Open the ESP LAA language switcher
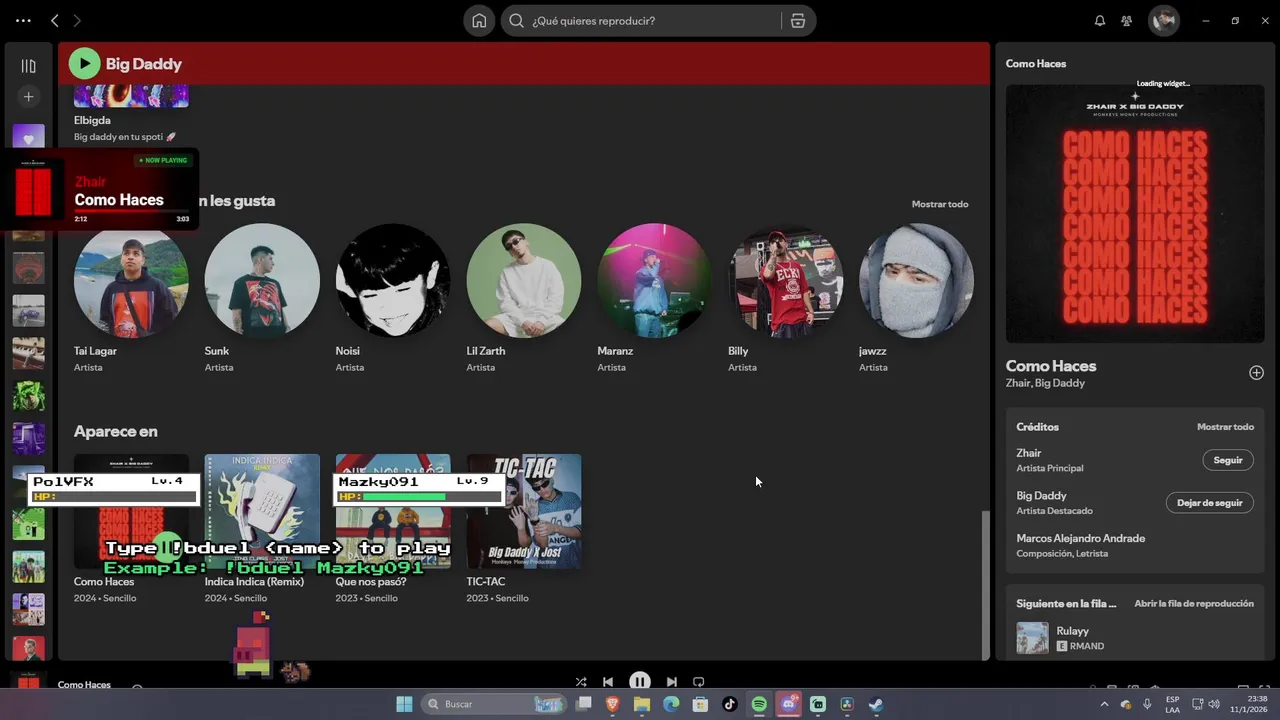 (1172, 704)
